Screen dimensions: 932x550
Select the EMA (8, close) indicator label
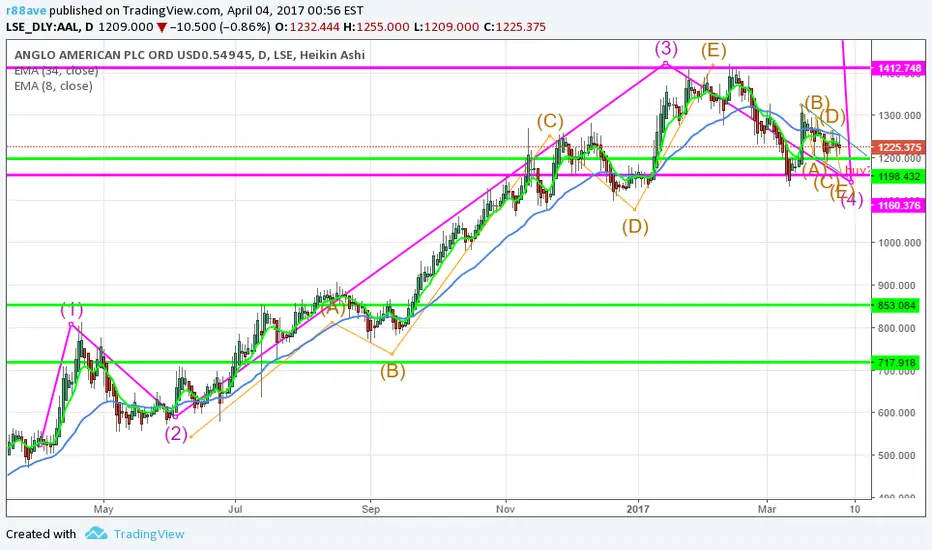[x=53, y=86]
